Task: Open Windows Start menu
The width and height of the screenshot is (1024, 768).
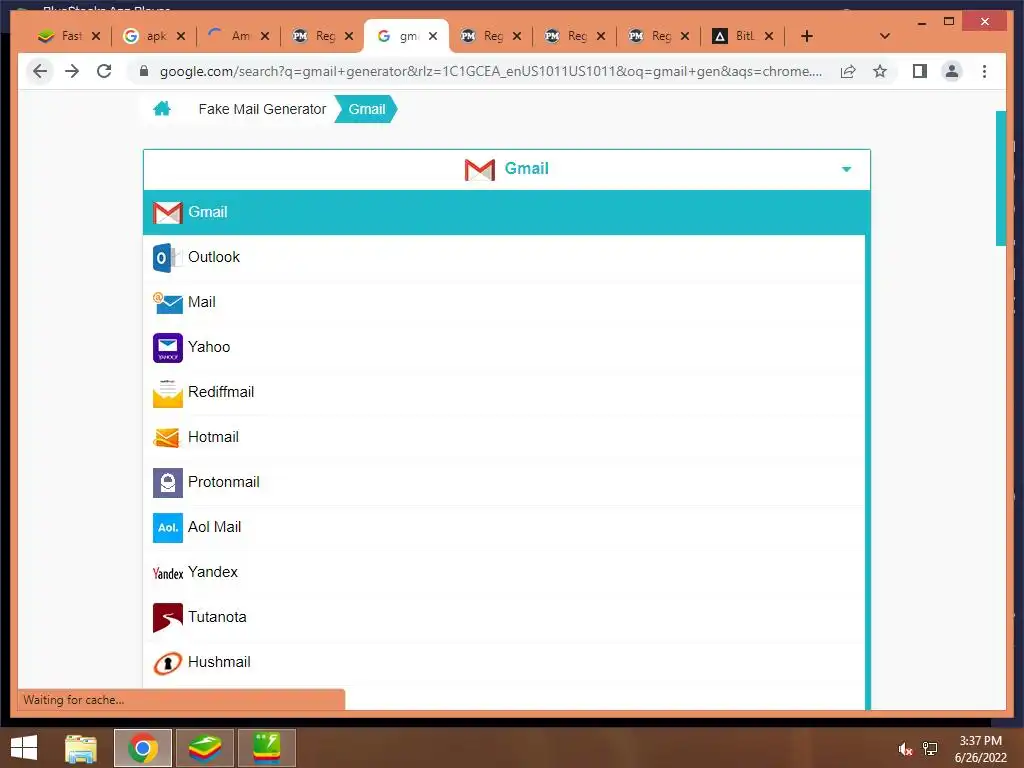Action: point(24,747)
